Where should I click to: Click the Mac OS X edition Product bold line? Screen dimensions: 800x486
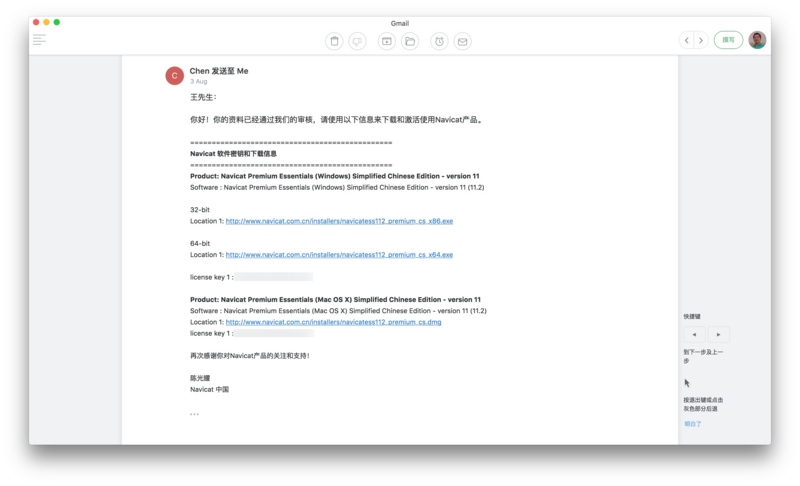click(335, 299)
